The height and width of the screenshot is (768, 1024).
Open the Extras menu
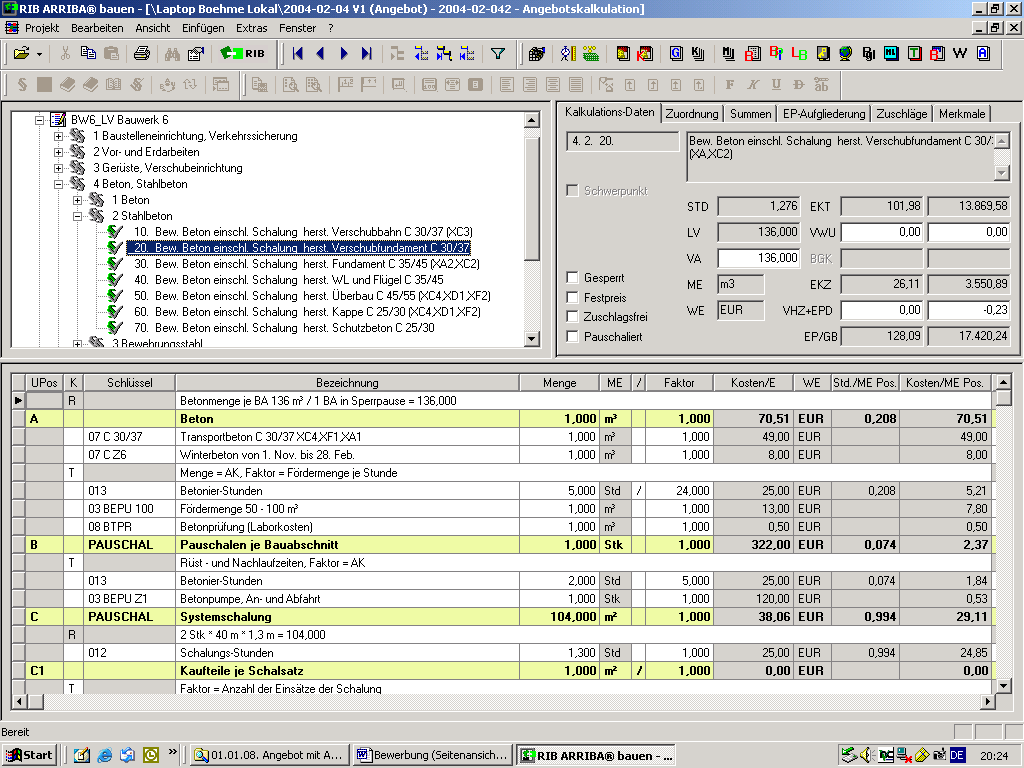(x=251, y=28)
